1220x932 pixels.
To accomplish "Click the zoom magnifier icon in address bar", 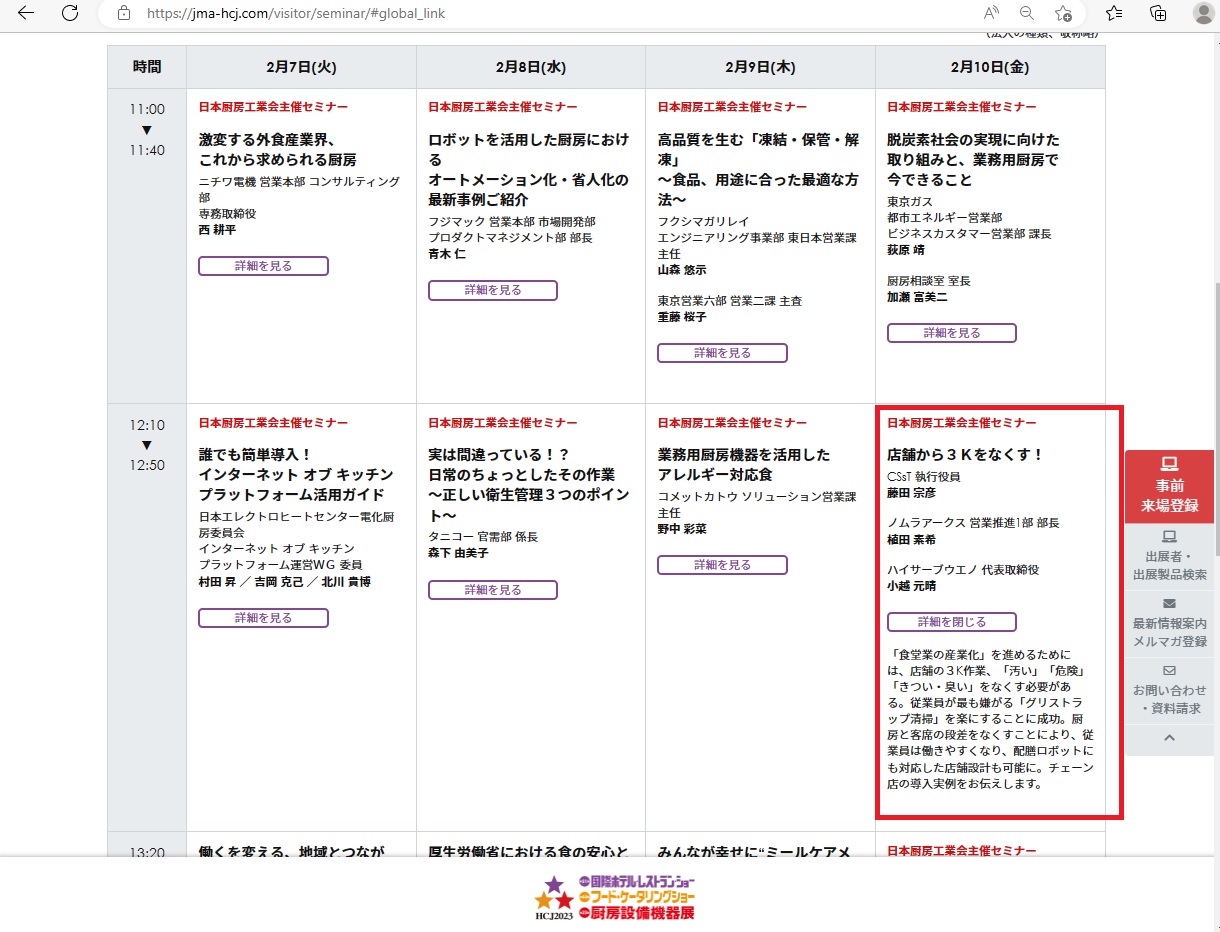I will [x=1026, y=13].
